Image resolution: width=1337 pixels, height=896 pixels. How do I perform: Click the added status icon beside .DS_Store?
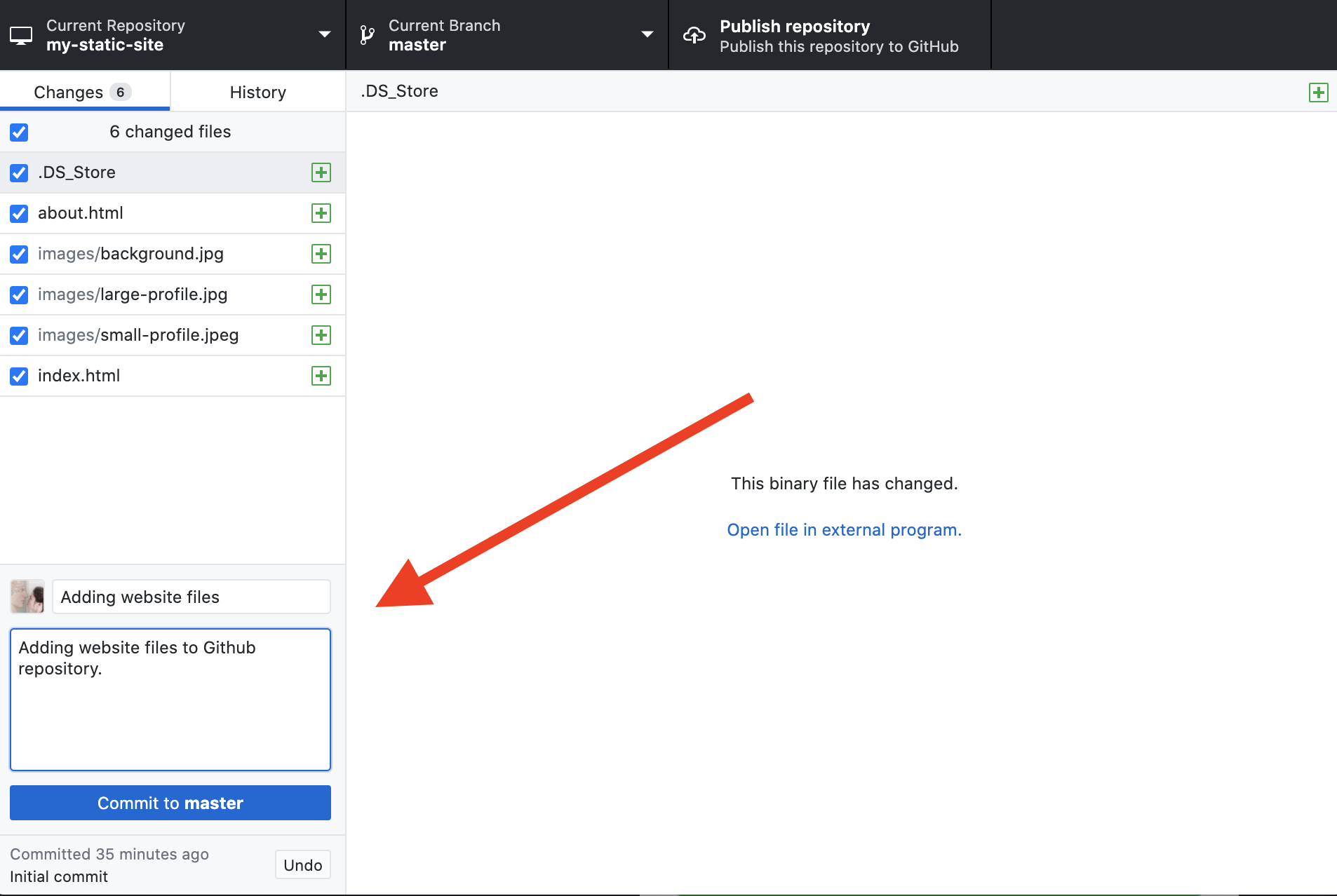click(x=321, y=172)
